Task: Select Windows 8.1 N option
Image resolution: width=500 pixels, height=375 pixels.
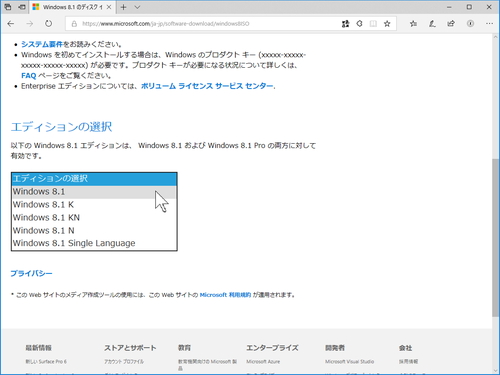Action: pyautogui.click(x=94, y=231)
